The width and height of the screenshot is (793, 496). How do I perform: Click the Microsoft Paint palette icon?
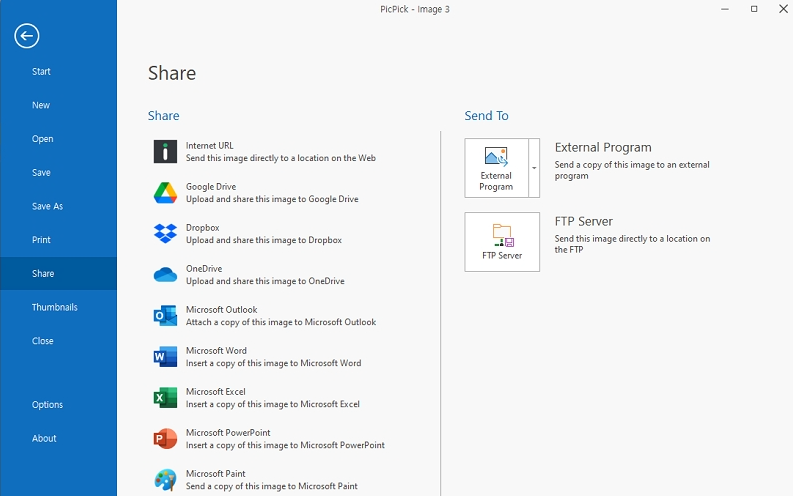[x=165, y=479]
